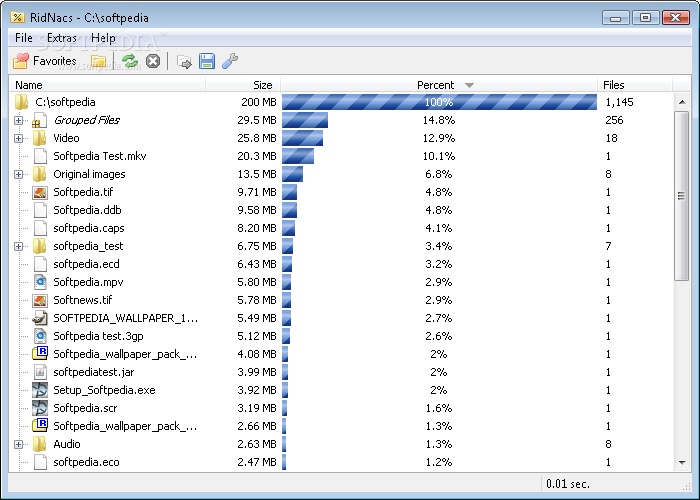Click the Favorites toolbar label
This screenshot has width=700, height=500.
[x=54, y=61]
